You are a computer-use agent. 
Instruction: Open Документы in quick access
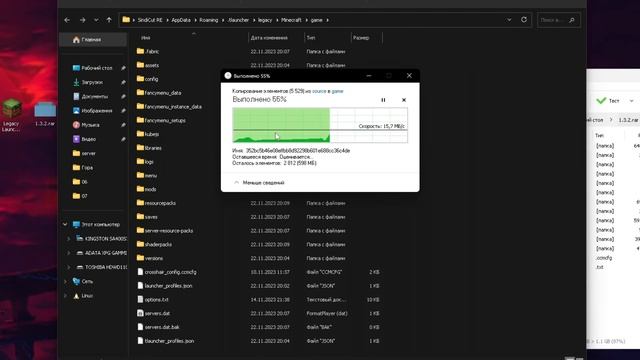(x=95, y=96)
